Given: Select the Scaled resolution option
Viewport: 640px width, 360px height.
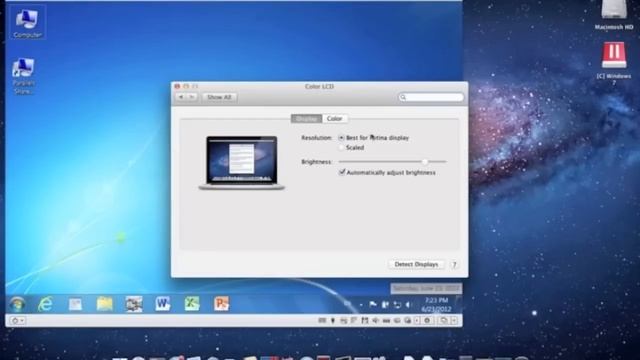Looking at the screenshot, I should (x=341, y=148).
